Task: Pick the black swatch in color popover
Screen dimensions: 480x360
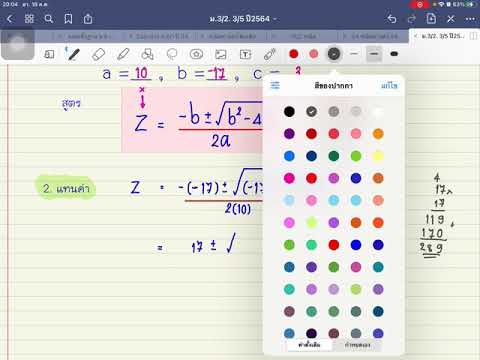Action: pyautogui.click(x=289, y=111)
